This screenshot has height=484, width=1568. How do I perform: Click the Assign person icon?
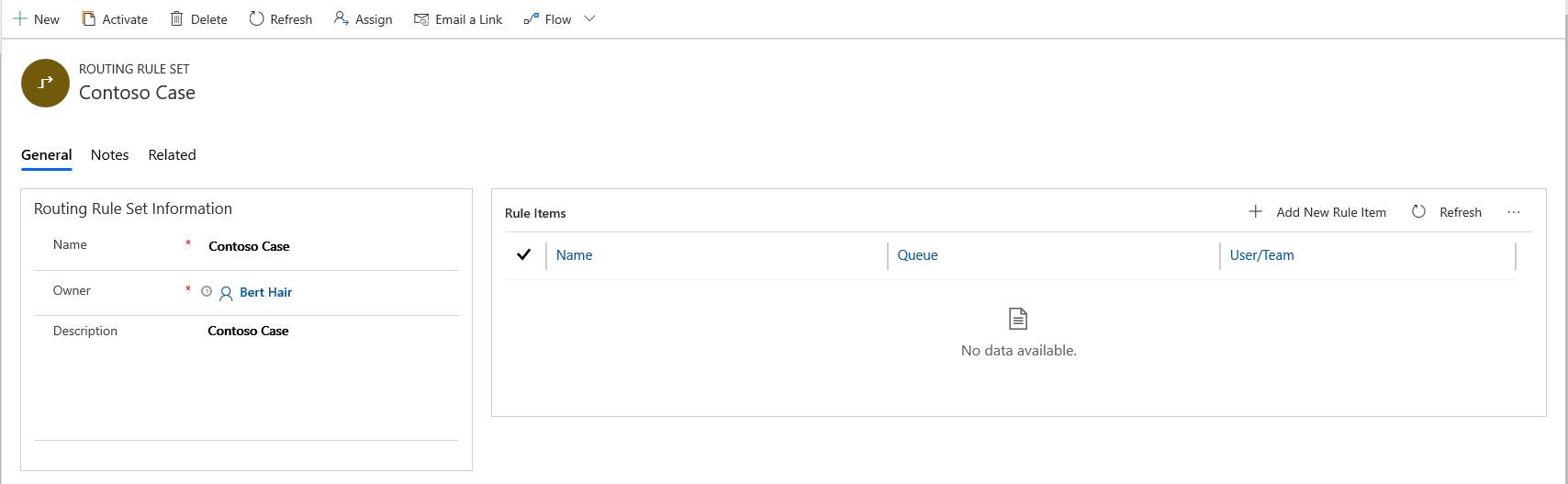click(342, 19)
